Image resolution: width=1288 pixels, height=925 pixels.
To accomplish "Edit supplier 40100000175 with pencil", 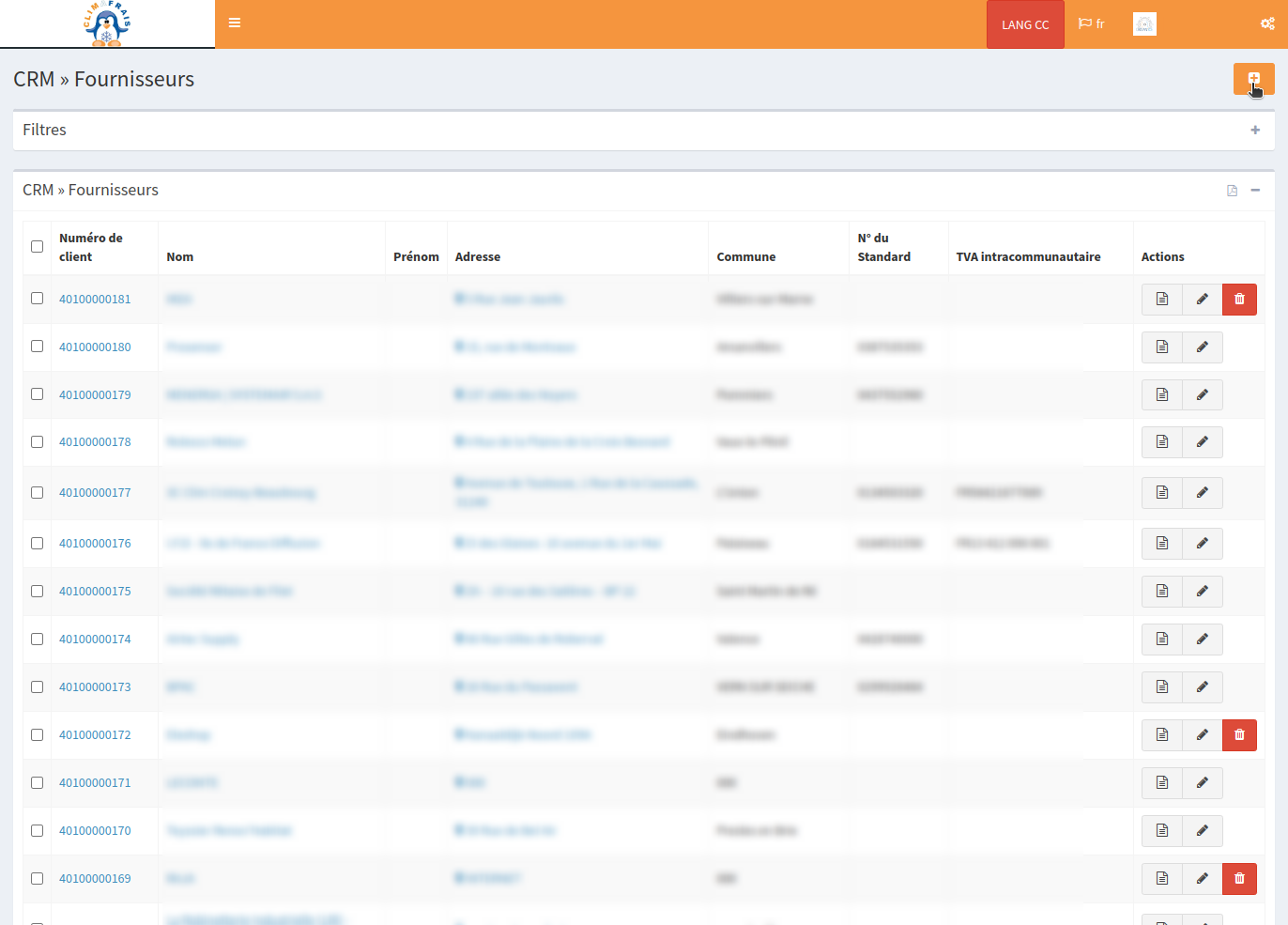I will [1202, 592].
